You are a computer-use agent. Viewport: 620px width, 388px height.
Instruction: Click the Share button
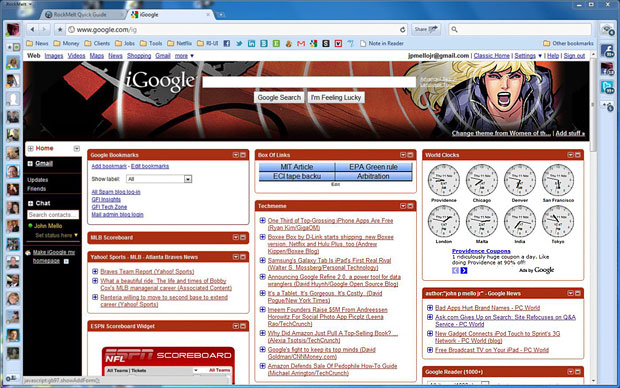[426, 29]
